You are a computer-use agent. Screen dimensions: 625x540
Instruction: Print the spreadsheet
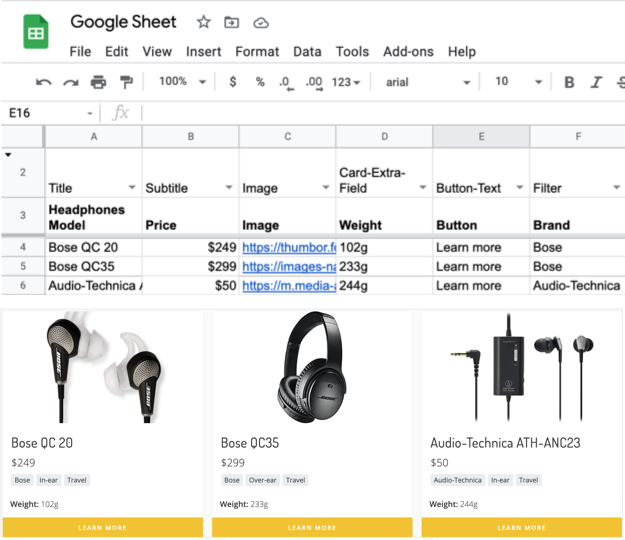coord(98,82)
